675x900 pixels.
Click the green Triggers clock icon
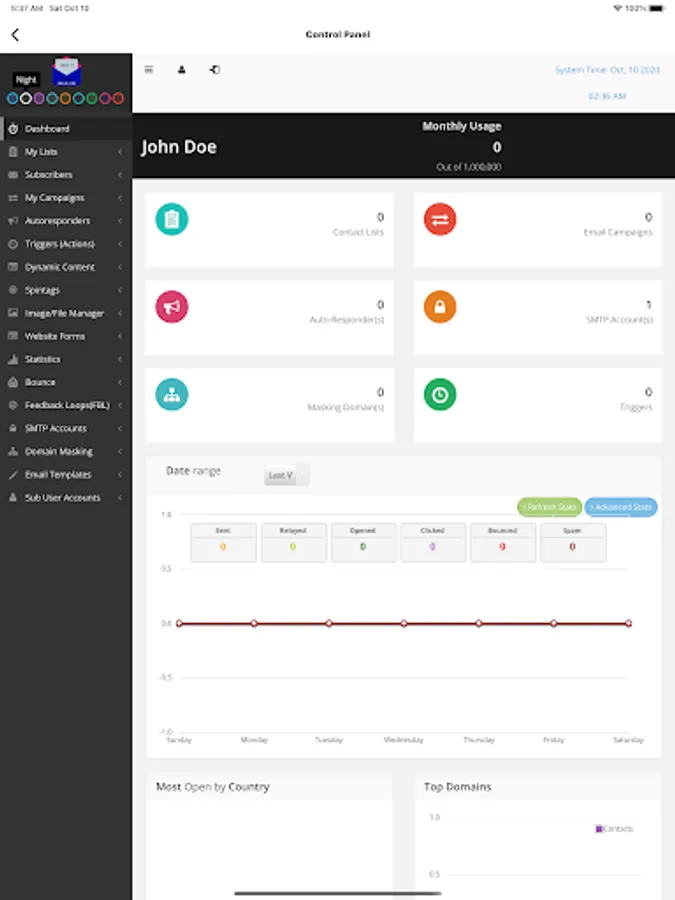440,395
